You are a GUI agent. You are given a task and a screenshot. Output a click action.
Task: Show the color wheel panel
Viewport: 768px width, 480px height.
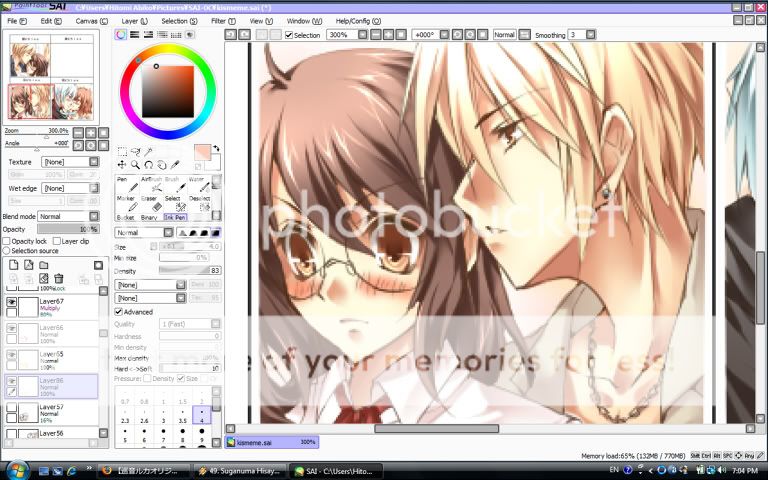point(120,34)
